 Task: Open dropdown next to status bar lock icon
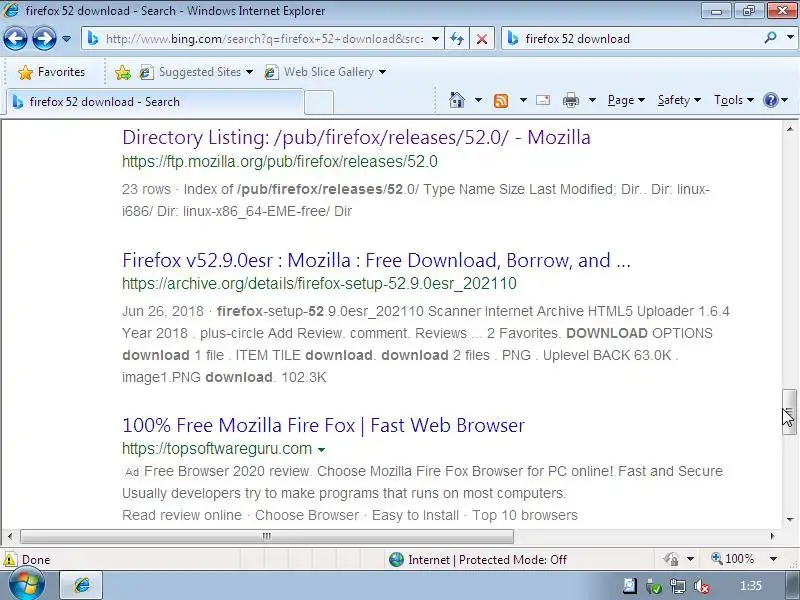coord(690,559)
